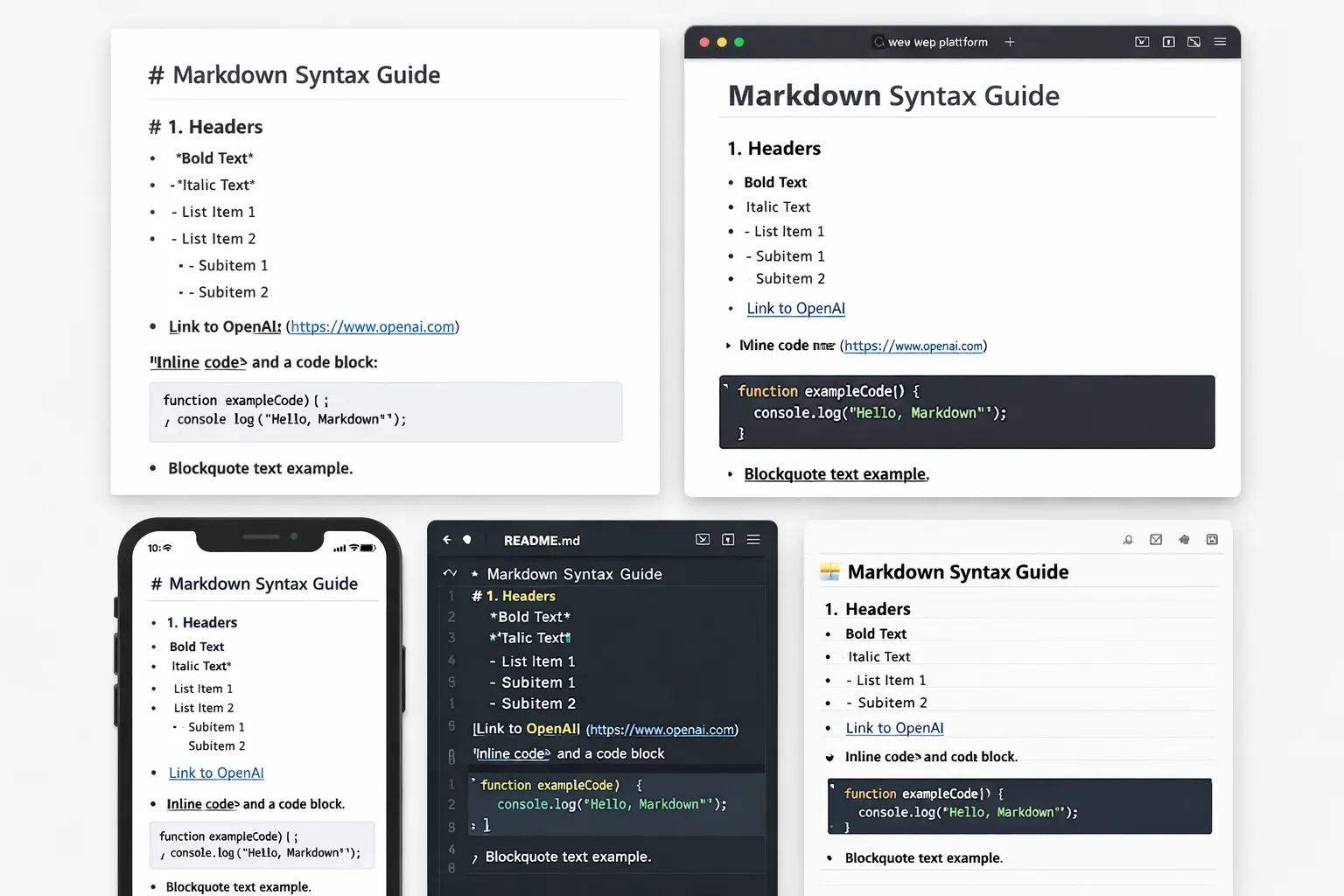Viewport: 1344px width, 896px height.
Task: Click the search icon in the light viewer toolbar
Action: click(1128, 540)
